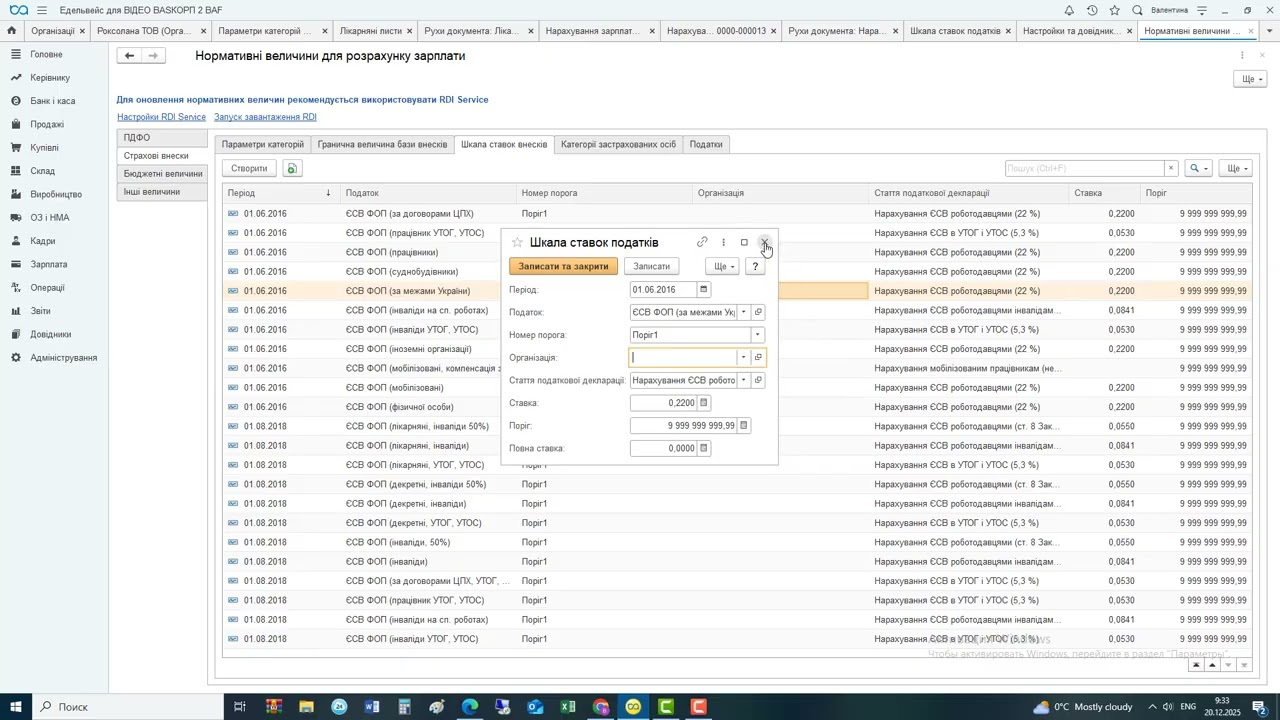This screenshot has height=720, width=1280.
Task: Go back with the left arrow button
Action: pos(129,56)
